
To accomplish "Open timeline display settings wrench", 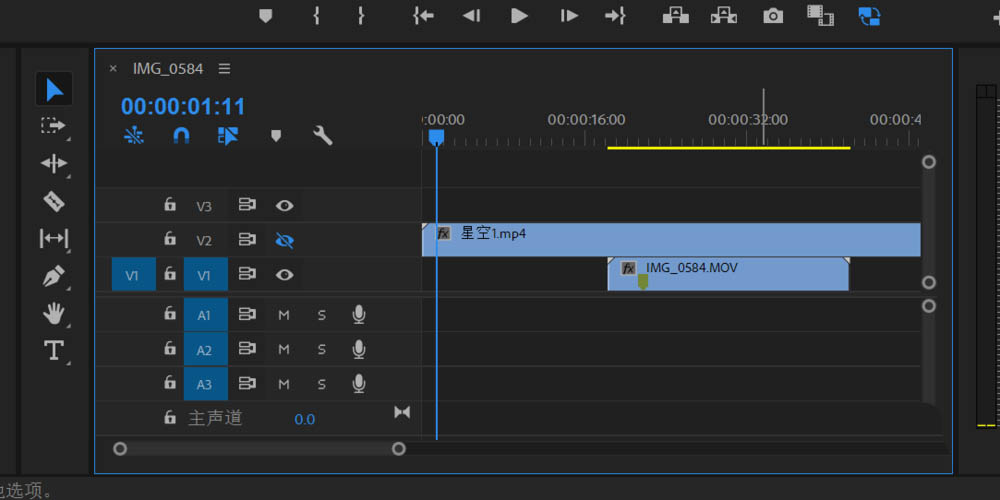I will click(323, 135).
